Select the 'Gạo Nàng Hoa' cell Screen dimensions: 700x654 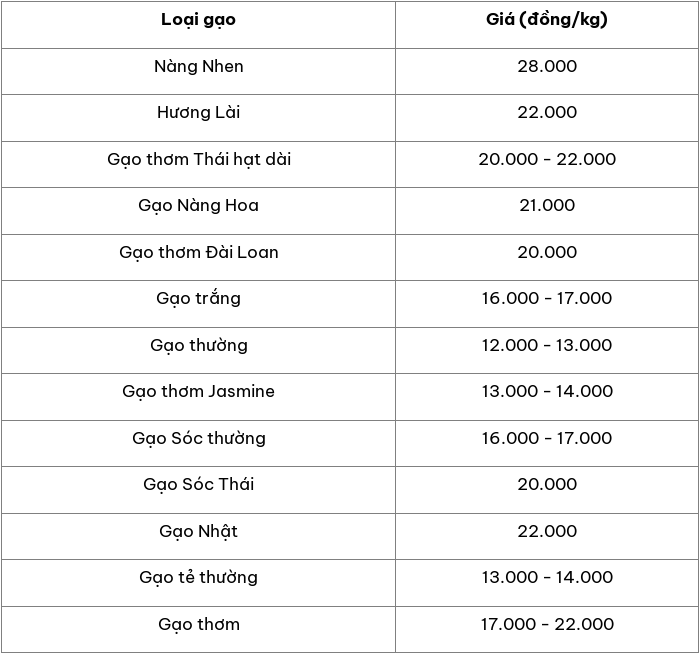[x=198, y=211]
